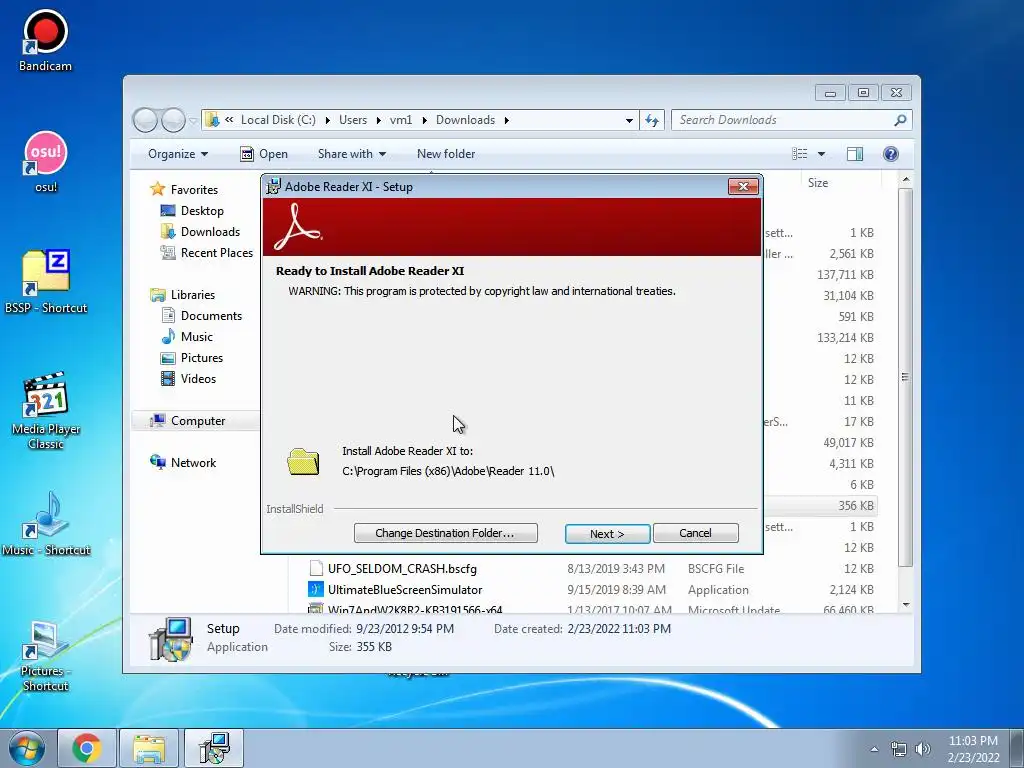Click the volume speaker tray icon

pos(922,749)
